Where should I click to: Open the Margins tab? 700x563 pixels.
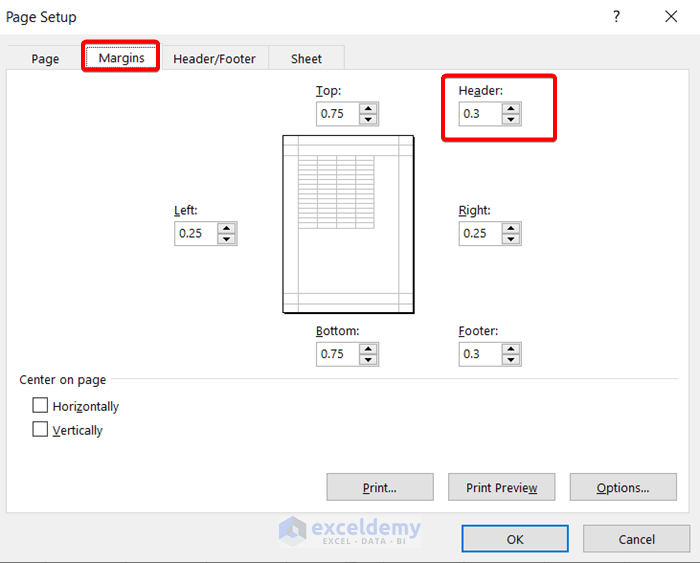point(121,57)
